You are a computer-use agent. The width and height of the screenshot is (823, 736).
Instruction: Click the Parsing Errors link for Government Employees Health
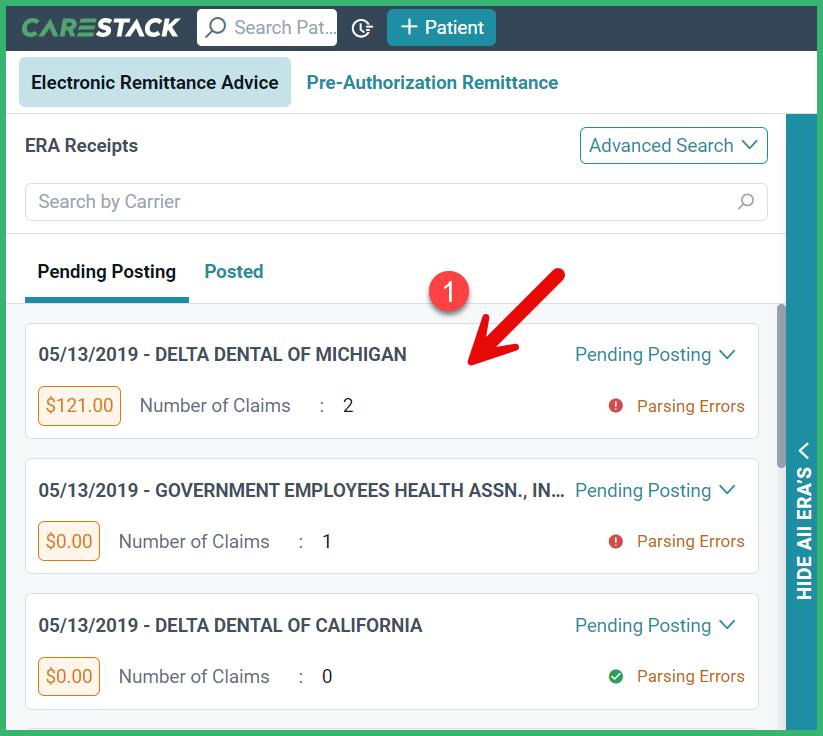click(690, 541)
